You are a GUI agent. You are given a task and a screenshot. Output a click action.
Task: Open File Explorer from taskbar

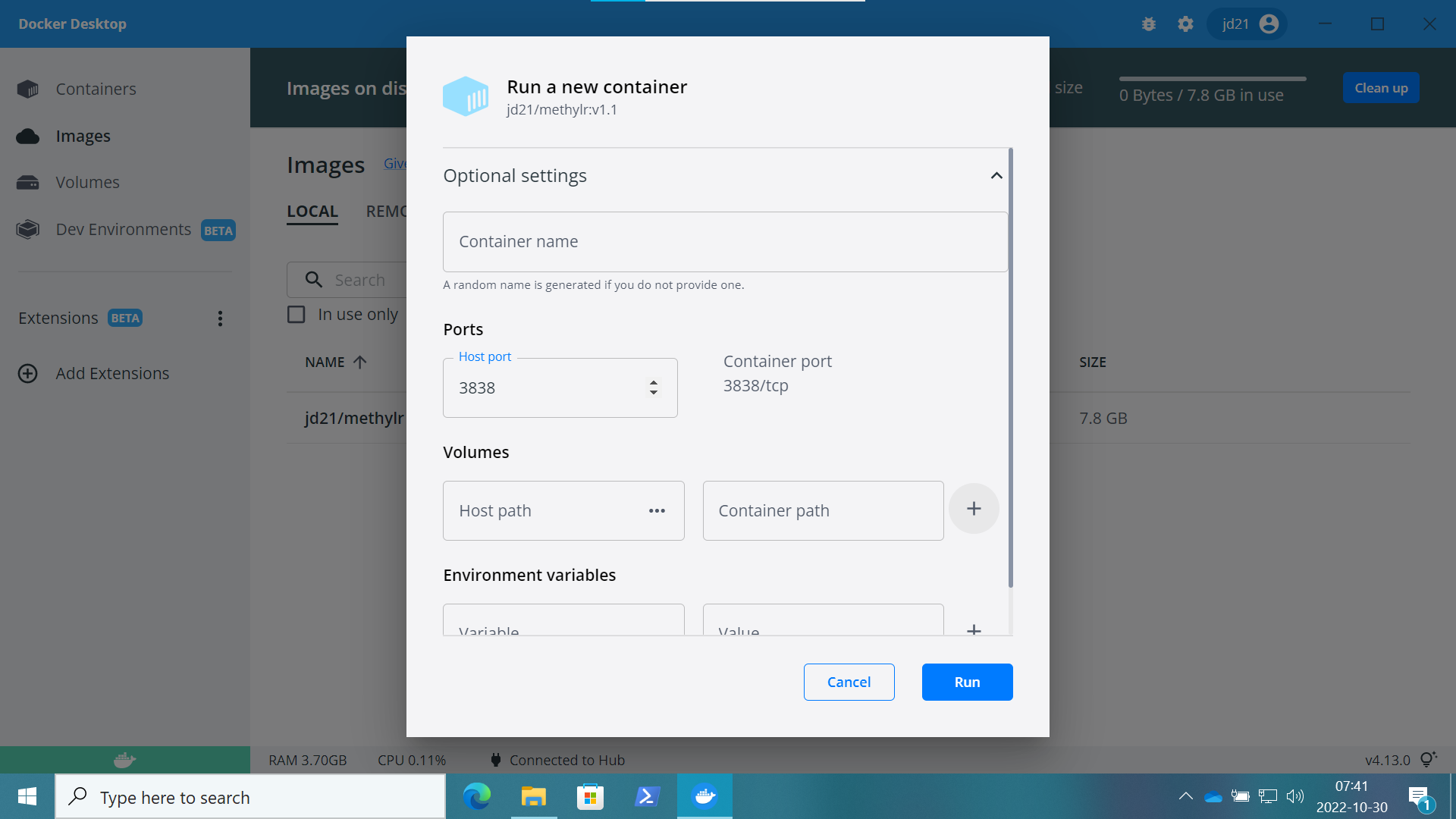(534, 796)
